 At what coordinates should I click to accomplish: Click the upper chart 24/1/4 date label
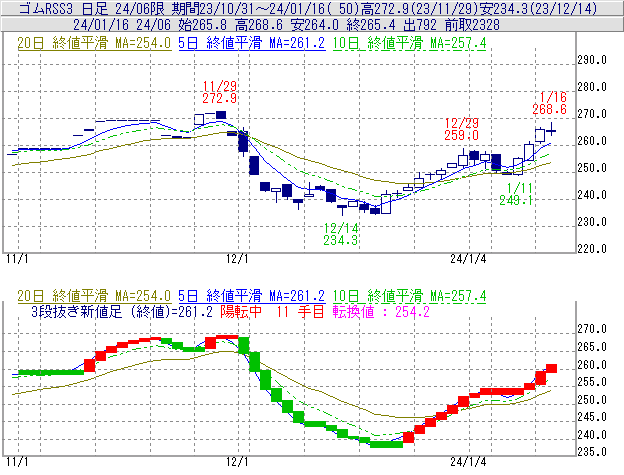468,259
